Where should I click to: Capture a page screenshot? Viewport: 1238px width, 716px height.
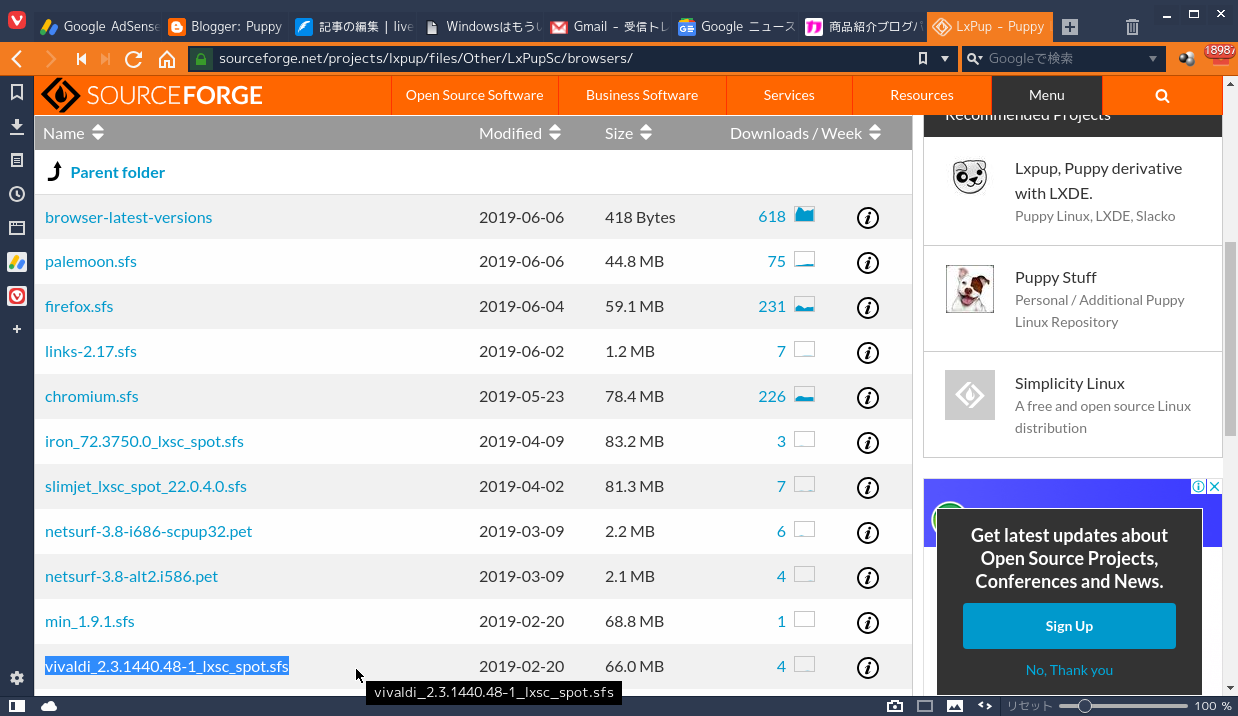tap(895, 706)
